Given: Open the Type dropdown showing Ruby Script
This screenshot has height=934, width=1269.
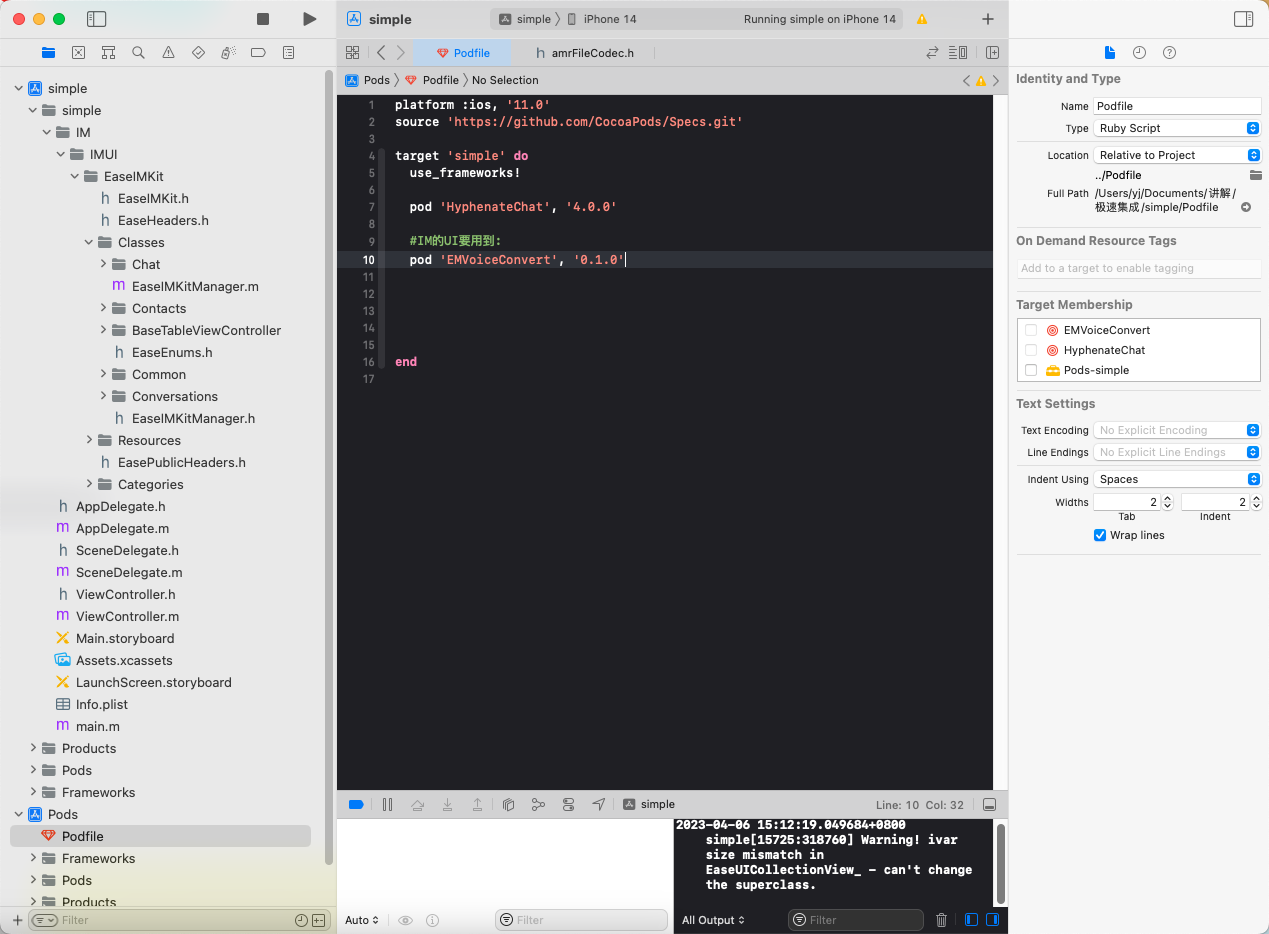Looking at the screenshot, I should pyautogui.click(x=1177, y=128).
